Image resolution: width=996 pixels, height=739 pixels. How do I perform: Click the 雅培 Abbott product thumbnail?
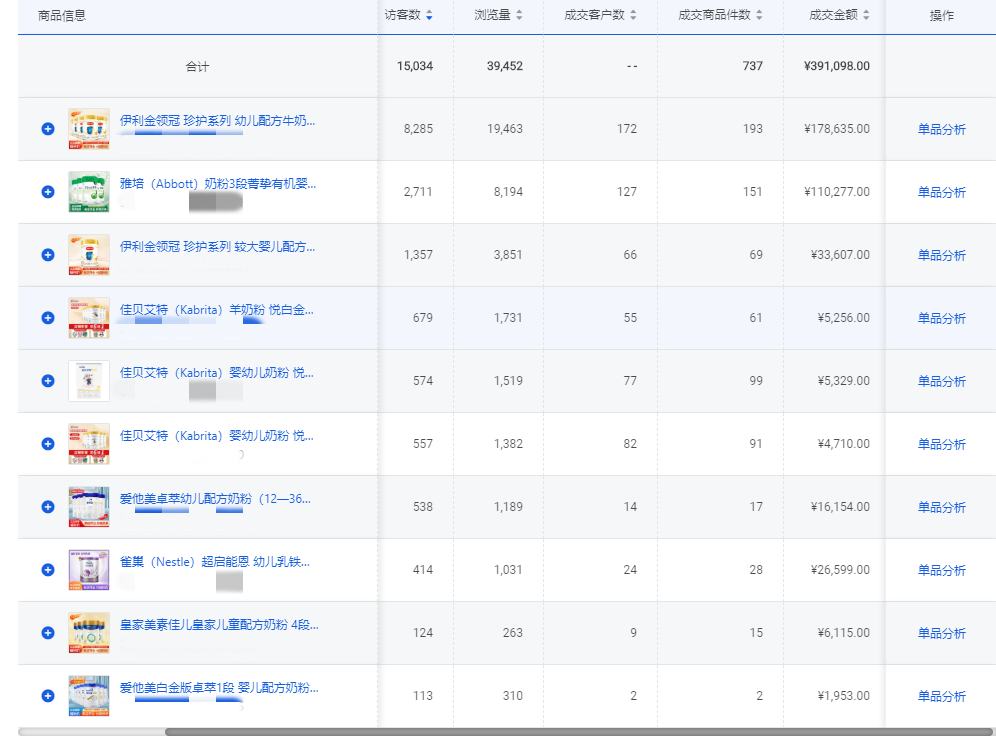coord(89,192)
